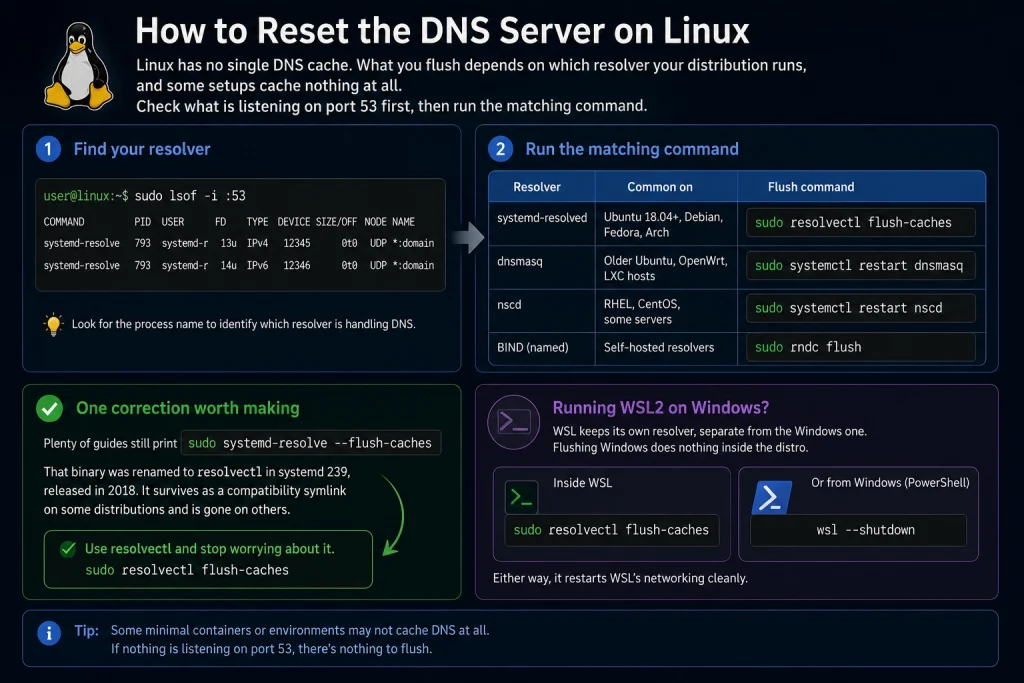This screenshot has height=683, width=1024.
Task: Click the sudo systemctl restart nscd command
Action: 861,308
